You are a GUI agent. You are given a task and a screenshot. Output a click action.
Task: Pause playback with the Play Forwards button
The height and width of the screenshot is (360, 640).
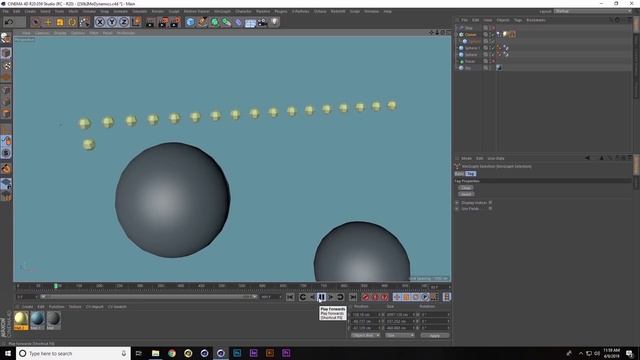point(322,297)
